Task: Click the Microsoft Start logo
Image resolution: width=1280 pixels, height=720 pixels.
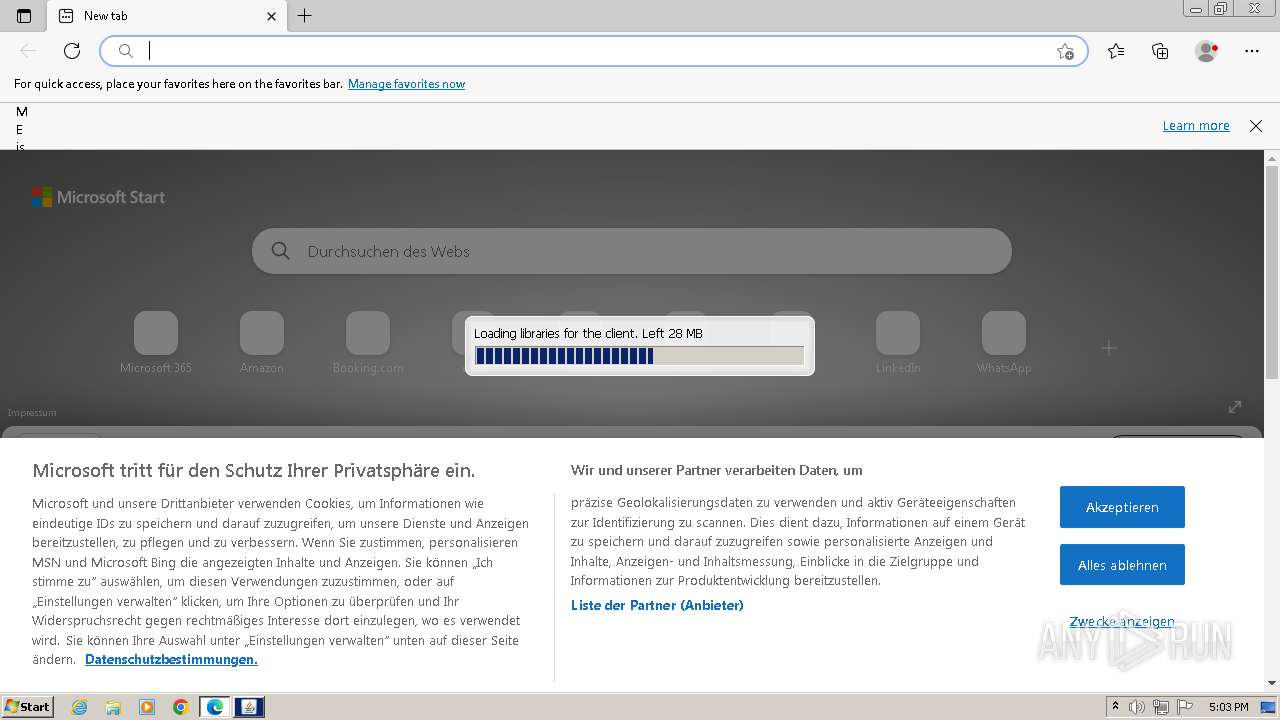Action: click(98, 197)
